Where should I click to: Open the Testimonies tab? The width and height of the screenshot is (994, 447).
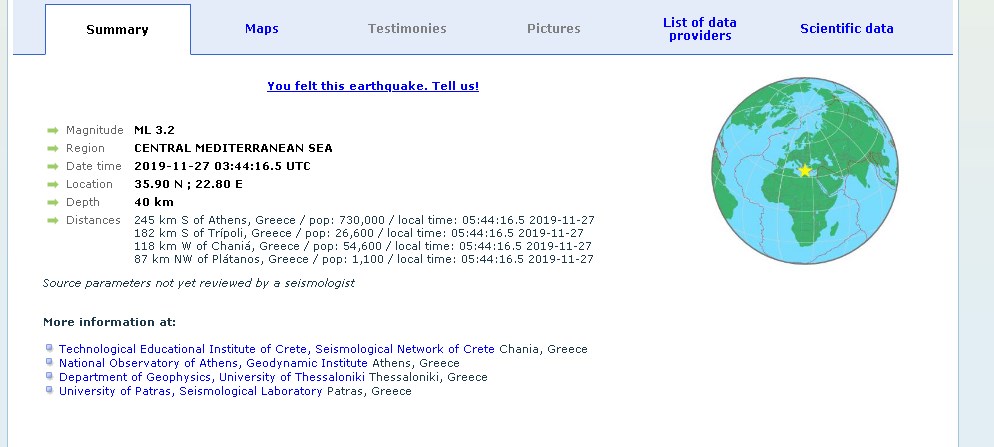pos(407,29)
